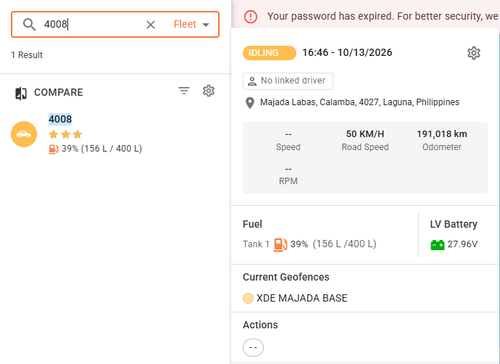Click the No linked driver button

(x=288, y=81)
